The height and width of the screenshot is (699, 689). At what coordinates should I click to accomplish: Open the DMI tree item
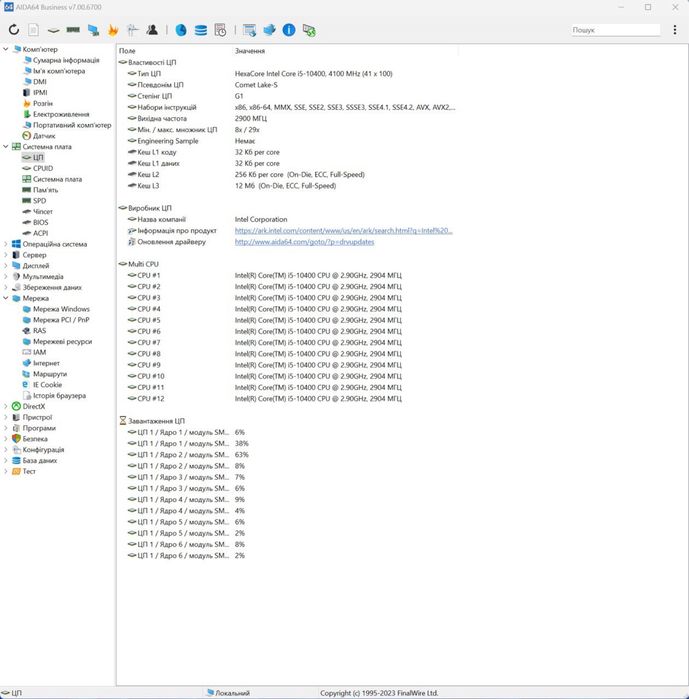[x=40, y=82]
